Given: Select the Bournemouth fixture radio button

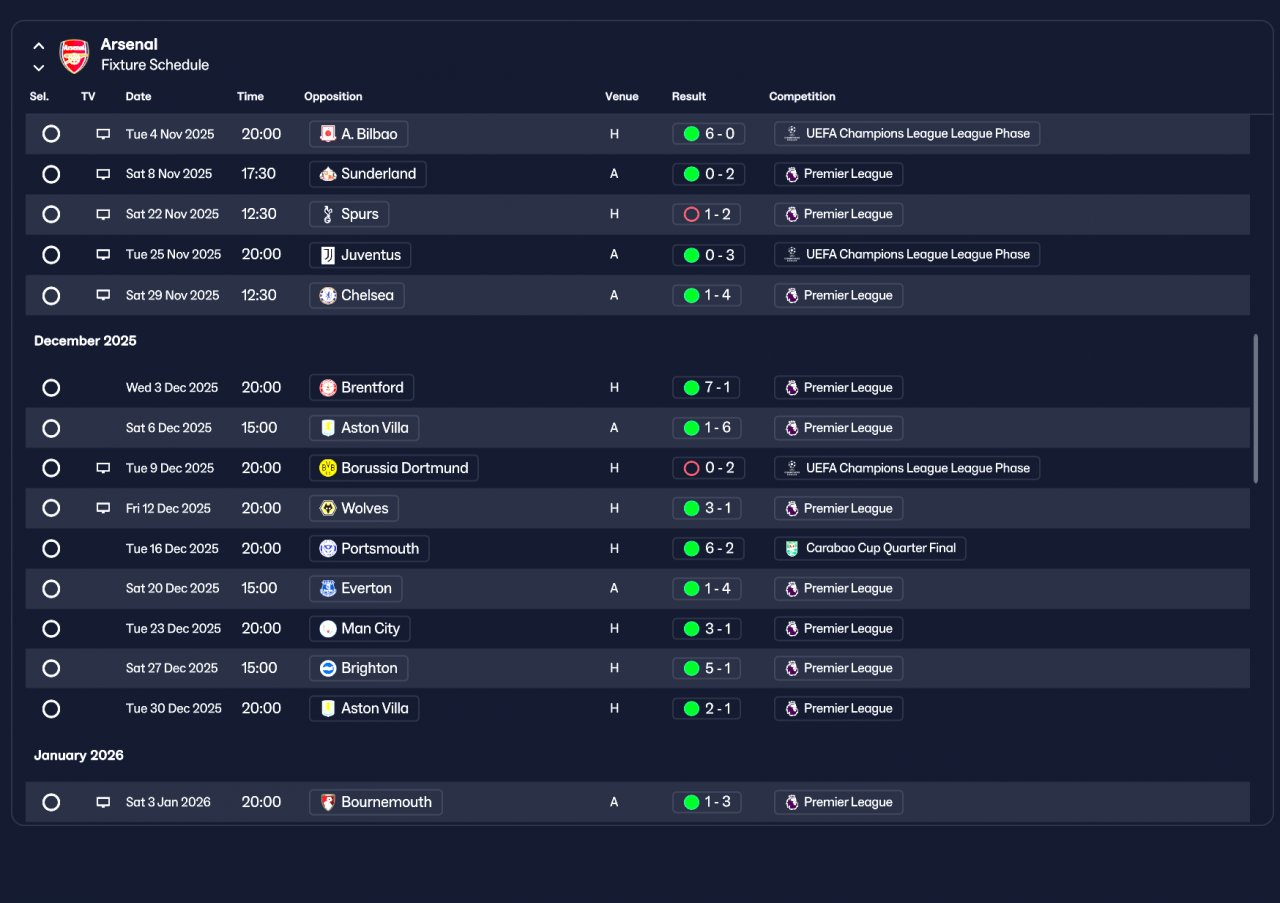Looking at the screenshot, I should (51, 802).
